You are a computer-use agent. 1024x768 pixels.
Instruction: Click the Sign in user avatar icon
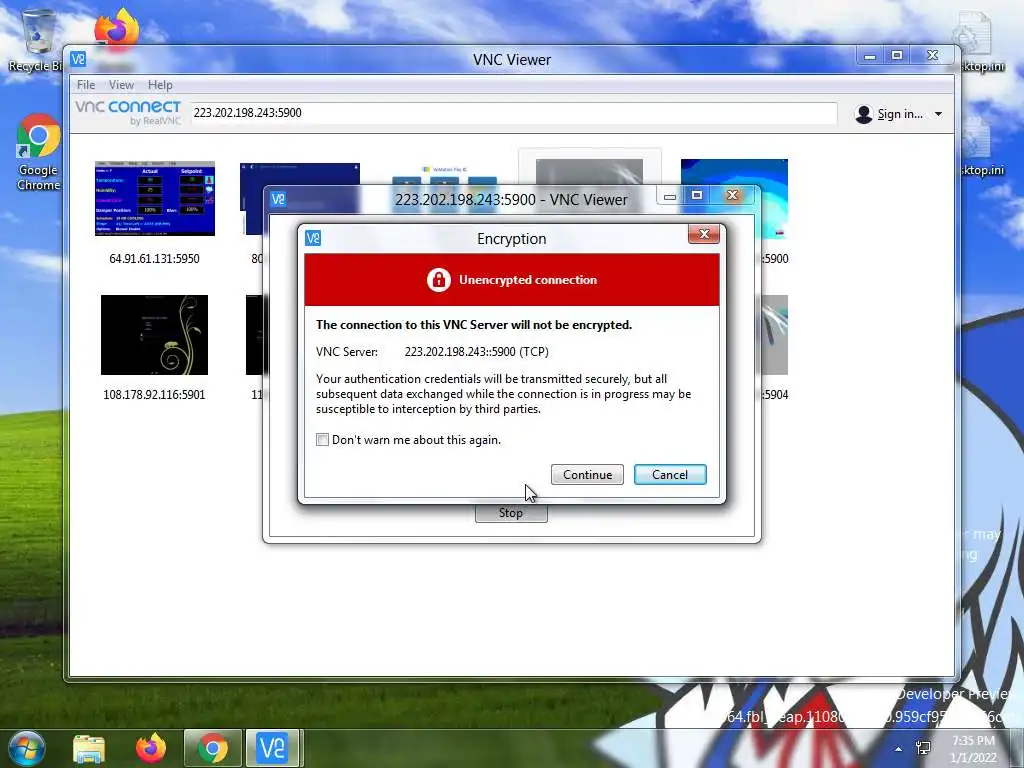pyautogui.click(x=863, y=114)
